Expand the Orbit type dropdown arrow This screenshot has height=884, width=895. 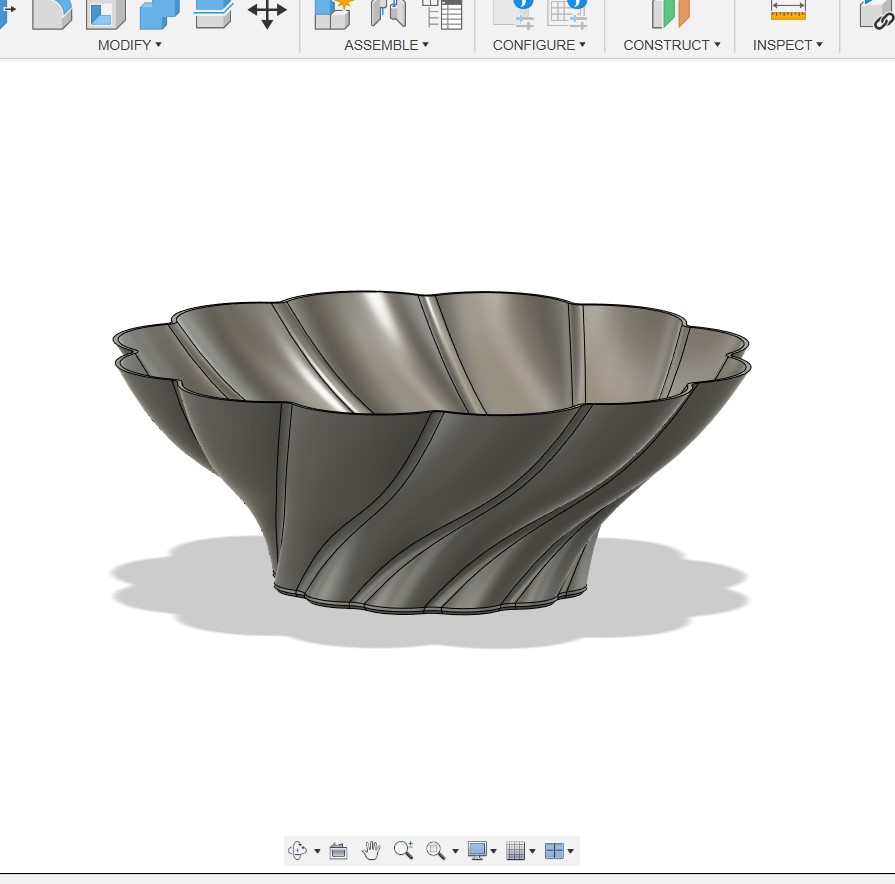click(x=317, y=851)
